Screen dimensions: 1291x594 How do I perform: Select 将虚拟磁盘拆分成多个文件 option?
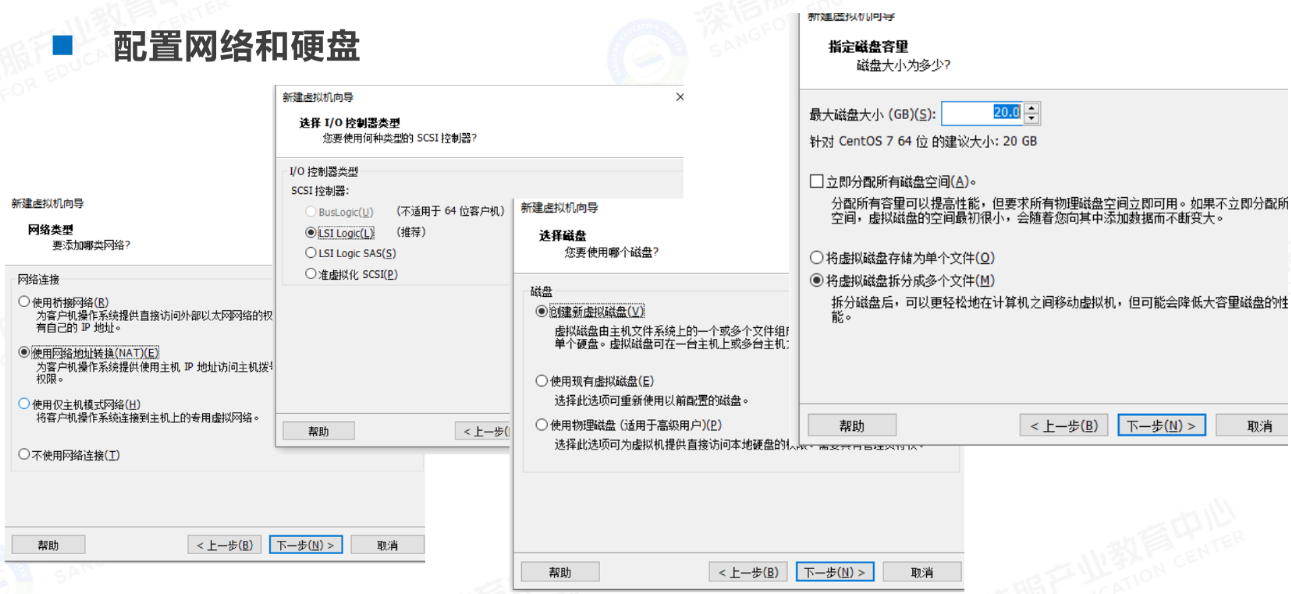tap(816, 281)
